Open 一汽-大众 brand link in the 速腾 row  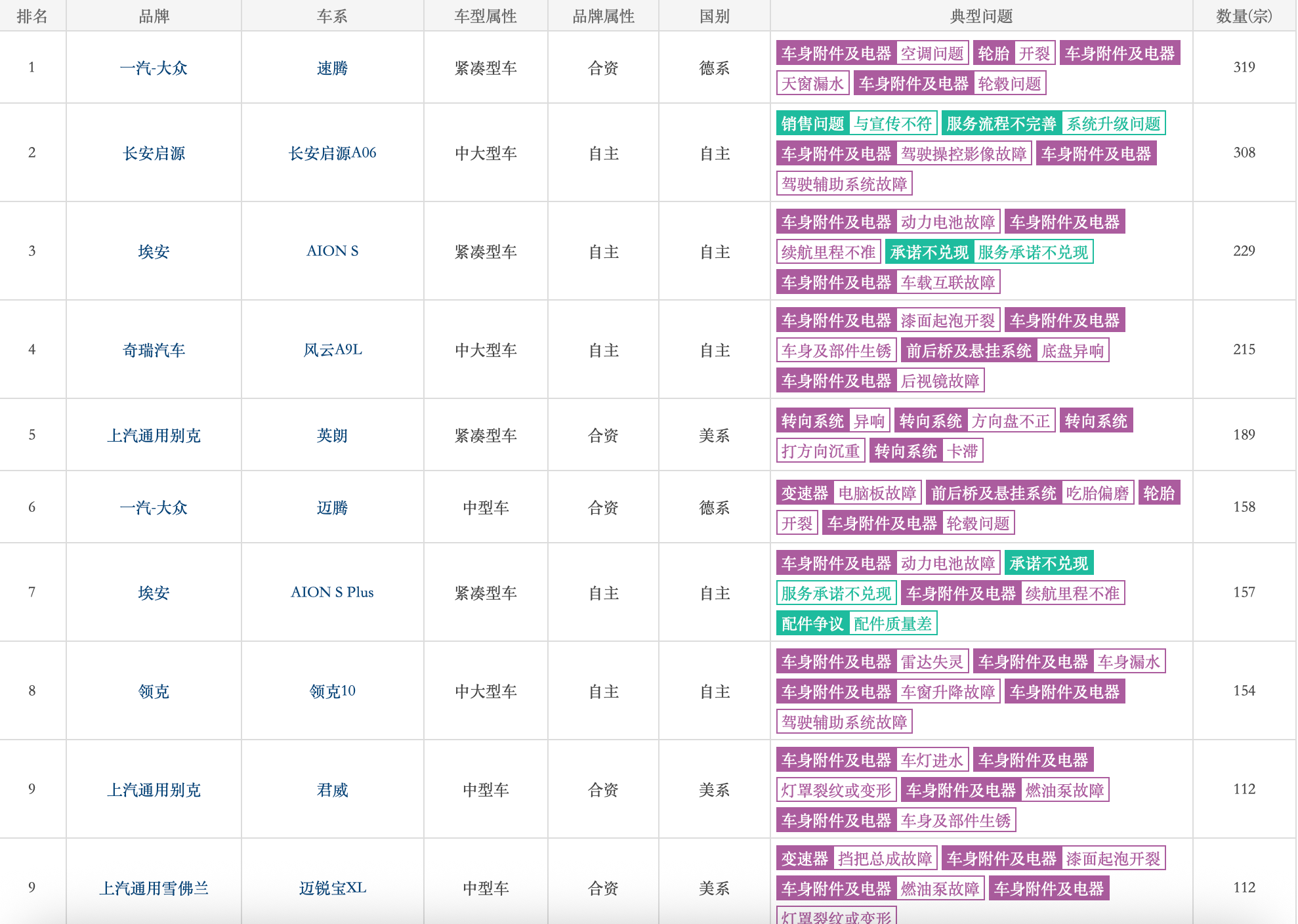pos(154,68)
